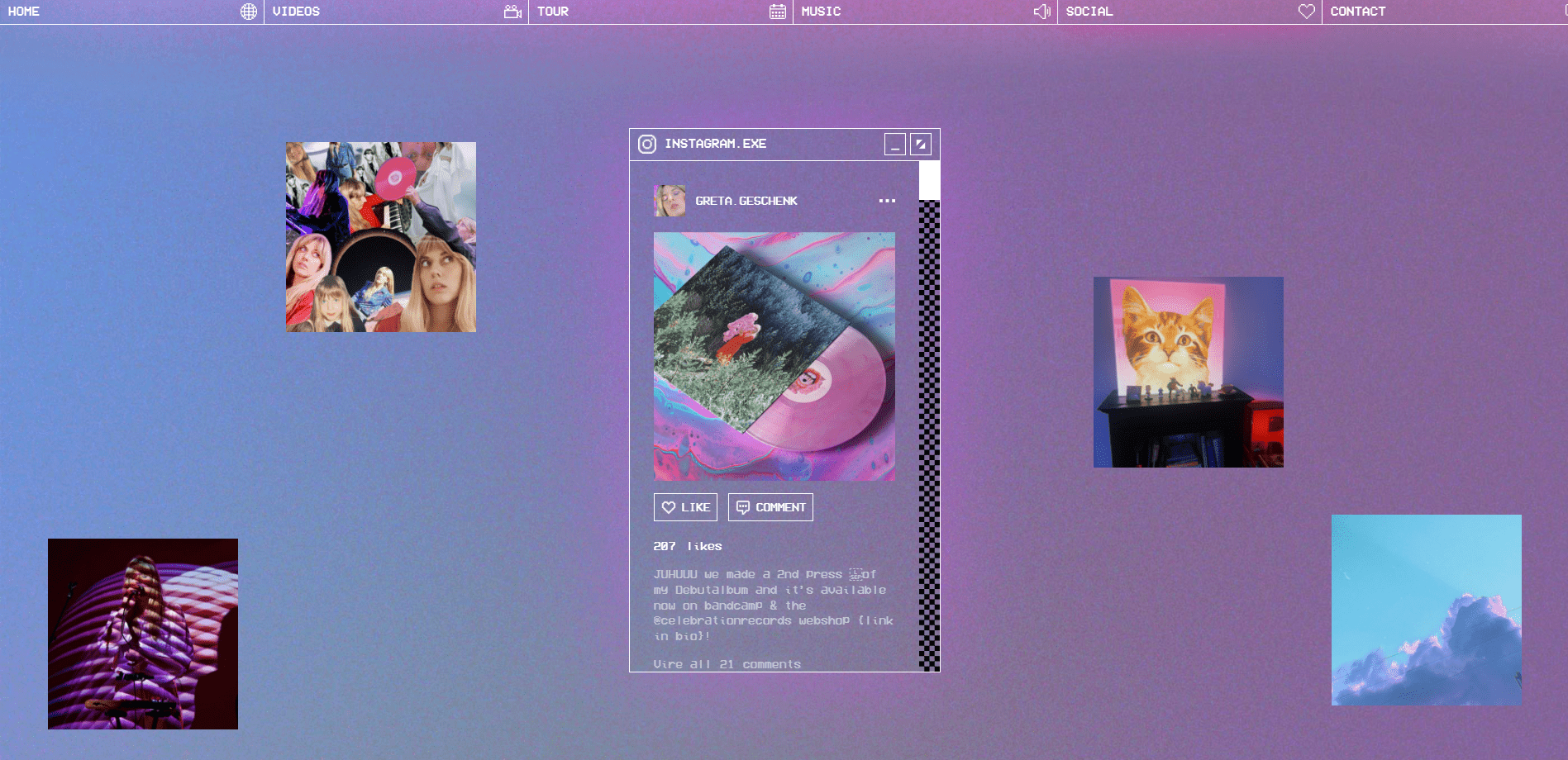
Task: Open the cat poster photo
Action: [1188, 372]
